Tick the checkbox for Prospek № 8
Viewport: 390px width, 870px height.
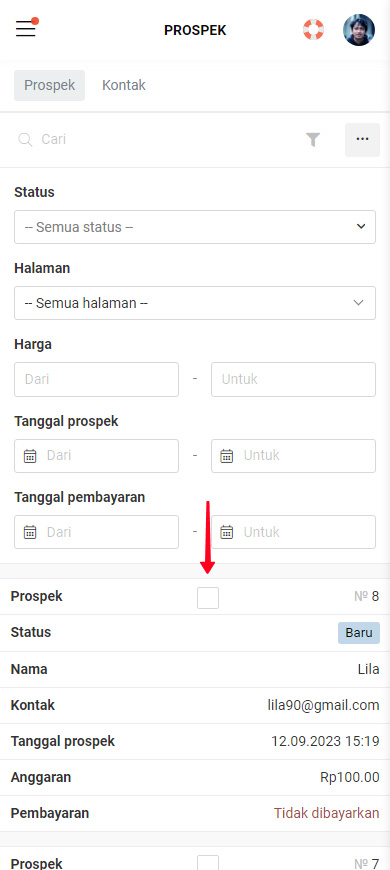point(208,598)
